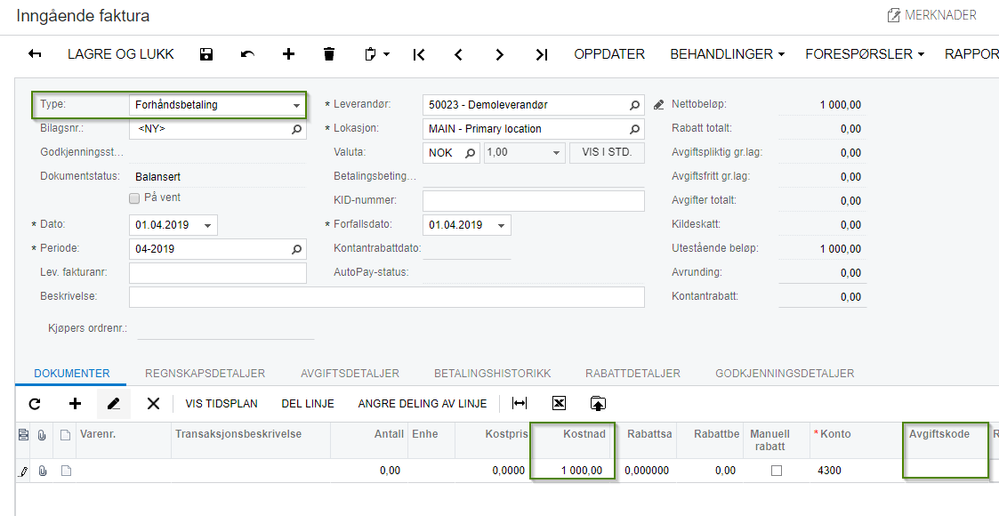The image size is (999, 516).
Task: Add a new line with grid plus icon
Action: 75,403
